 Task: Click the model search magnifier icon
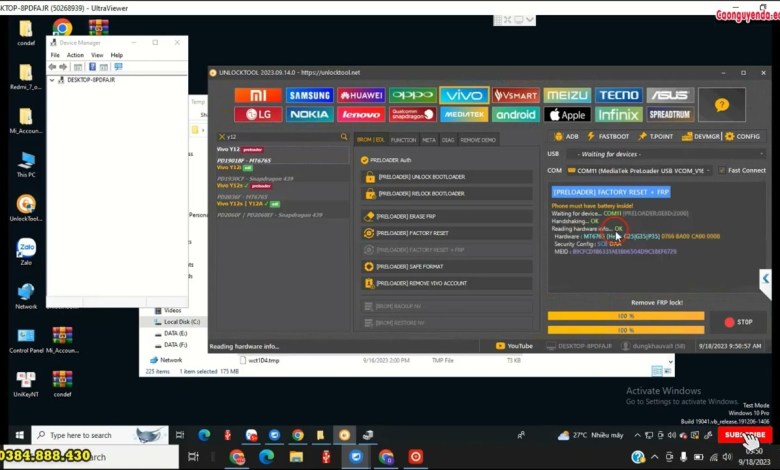(x=344, y=136)
